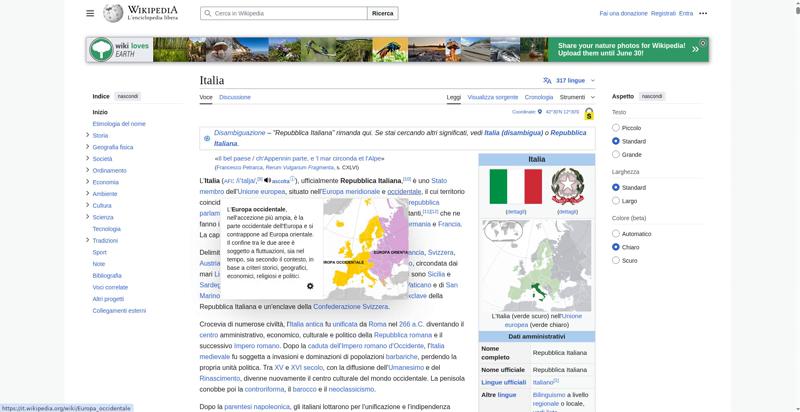
Task: Close the Wiki Loves Earth banner
Action: click(703, 43)
